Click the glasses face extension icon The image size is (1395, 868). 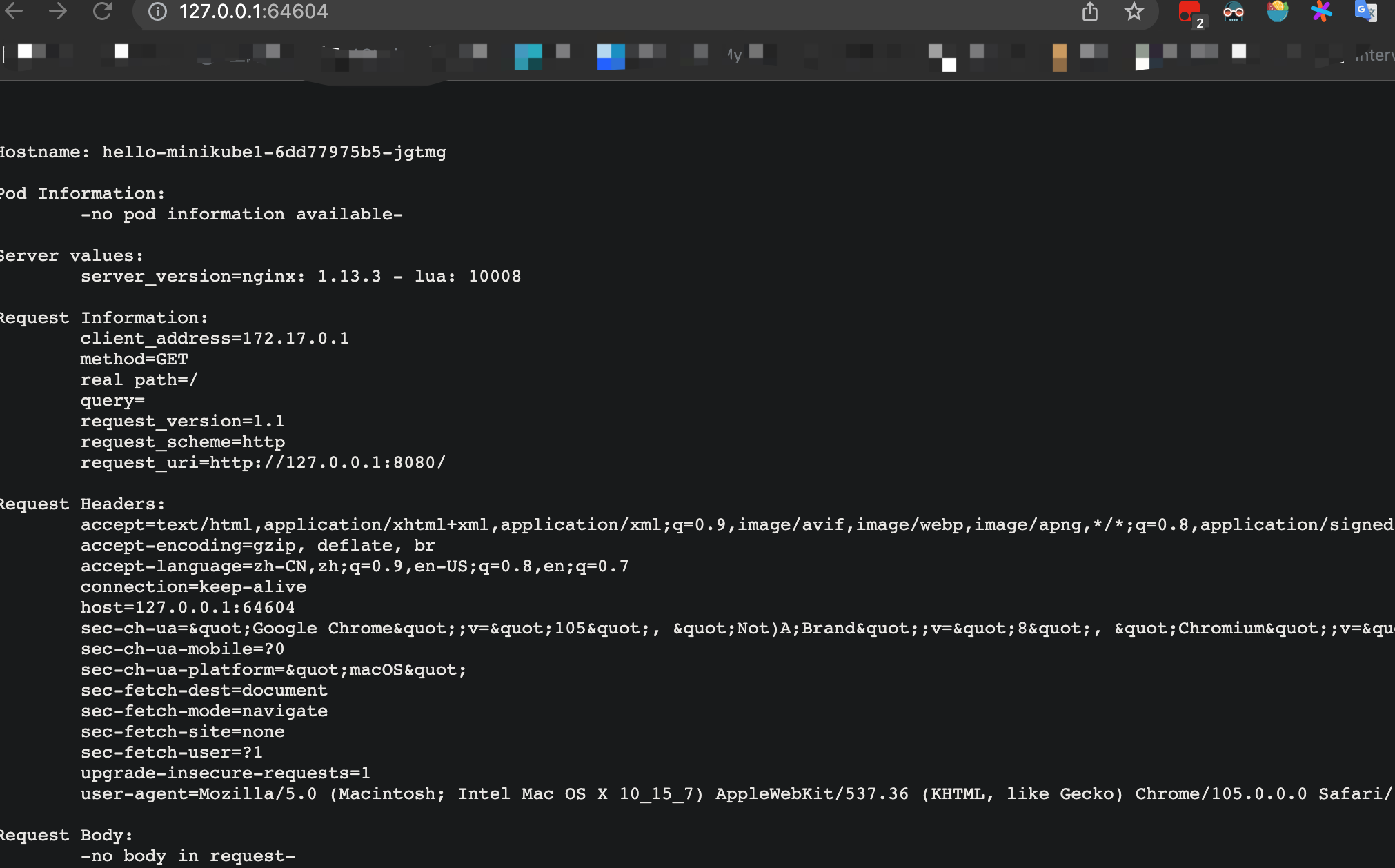pyautogui.click(x=1233, y=12)
